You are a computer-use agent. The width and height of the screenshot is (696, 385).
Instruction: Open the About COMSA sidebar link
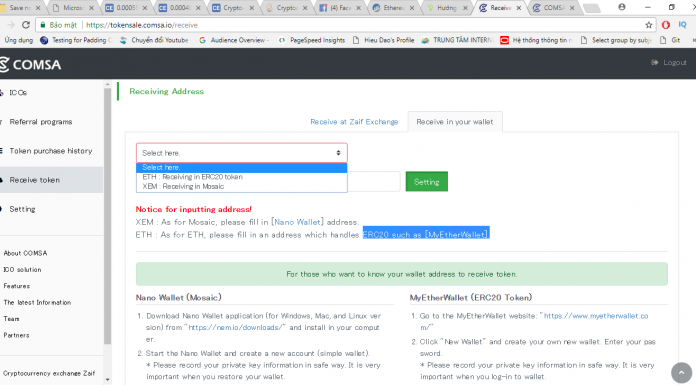(x=25, y=253)
